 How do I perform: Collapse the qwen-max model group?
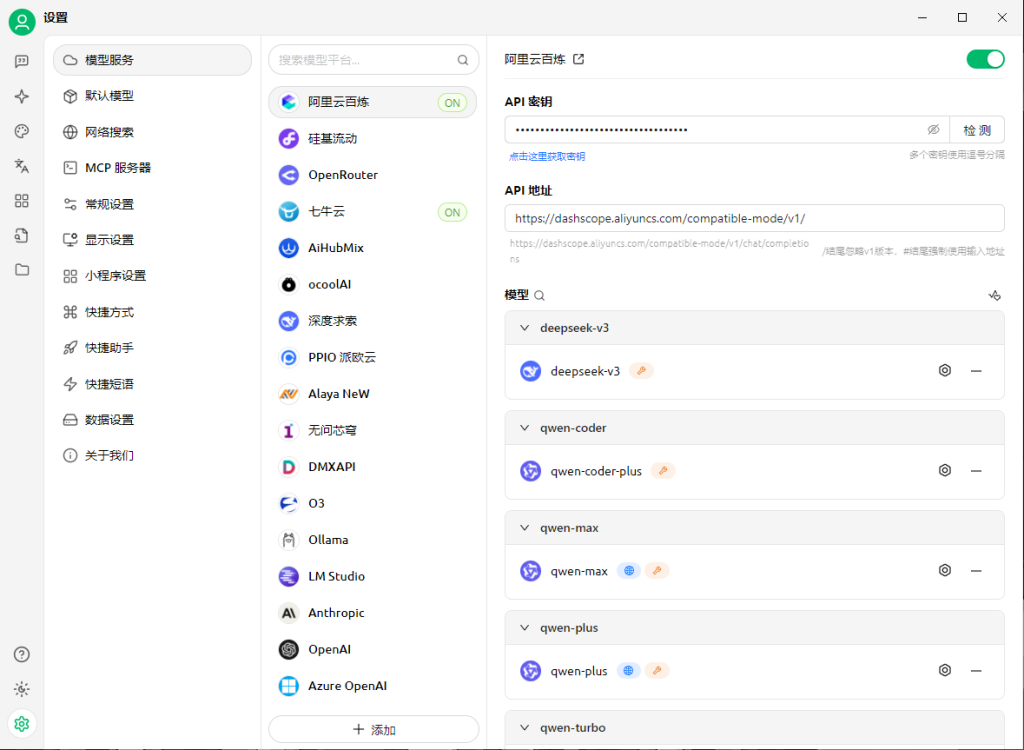[524, 528]
